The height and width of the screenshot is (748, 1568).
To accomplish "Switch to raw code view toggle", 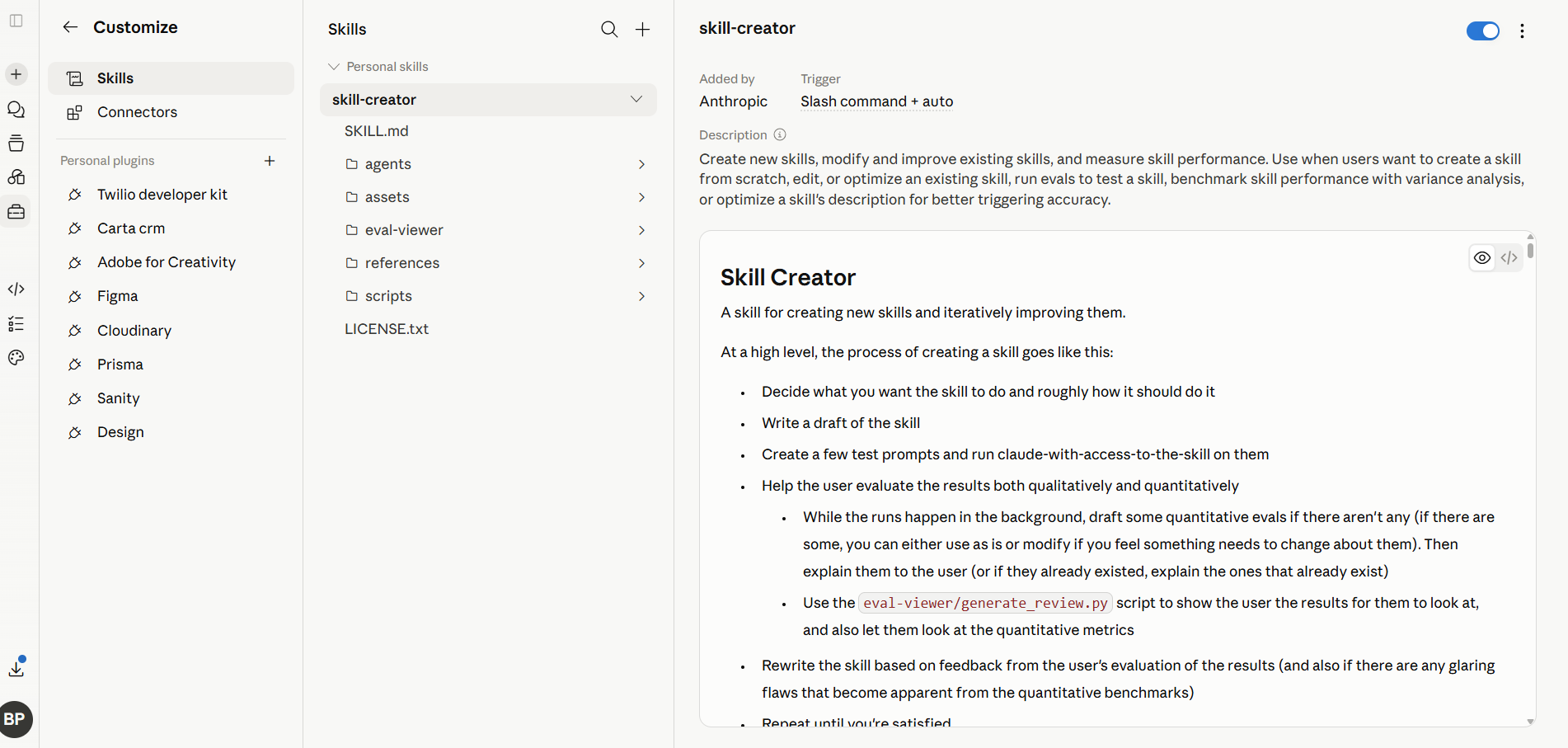I will click(x=1509, y=257).
